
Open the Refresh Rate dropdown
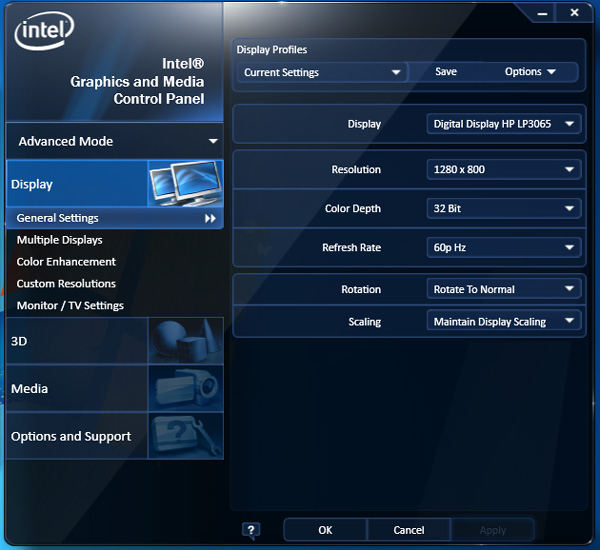pyautogui.click(x=504, y=248)
